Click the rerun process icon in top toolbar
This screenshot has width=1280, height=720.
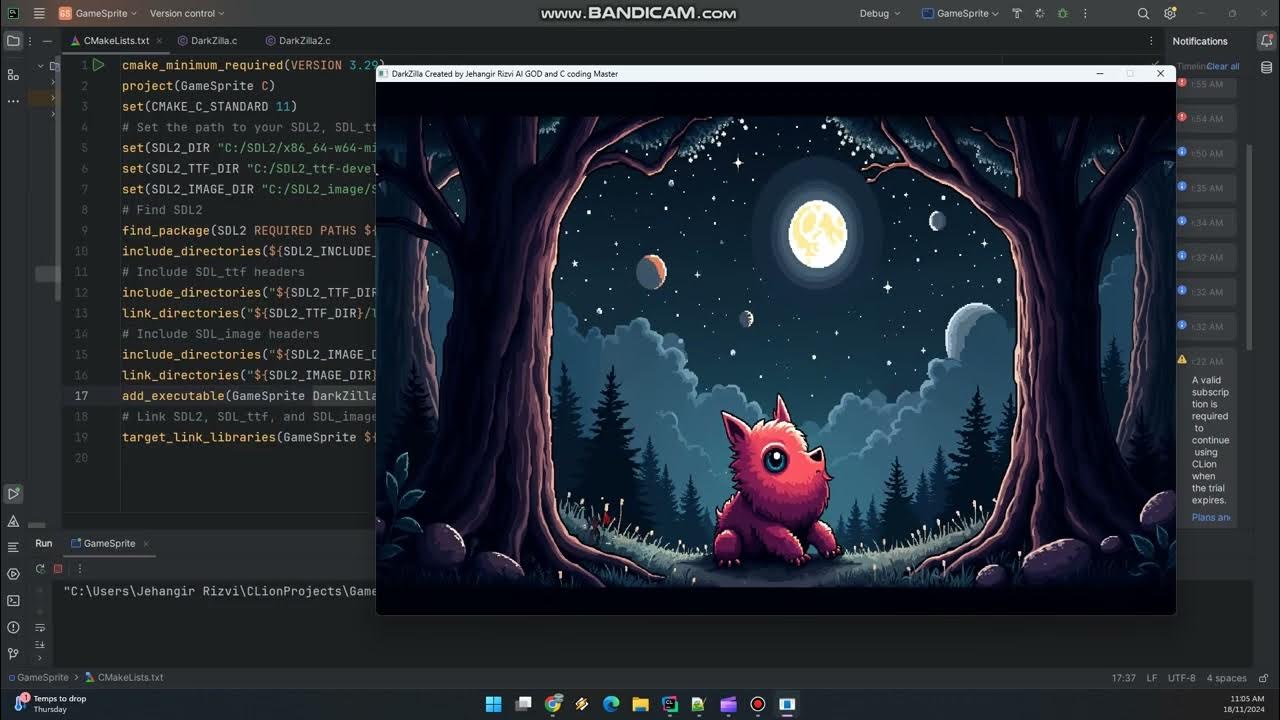1040,14
